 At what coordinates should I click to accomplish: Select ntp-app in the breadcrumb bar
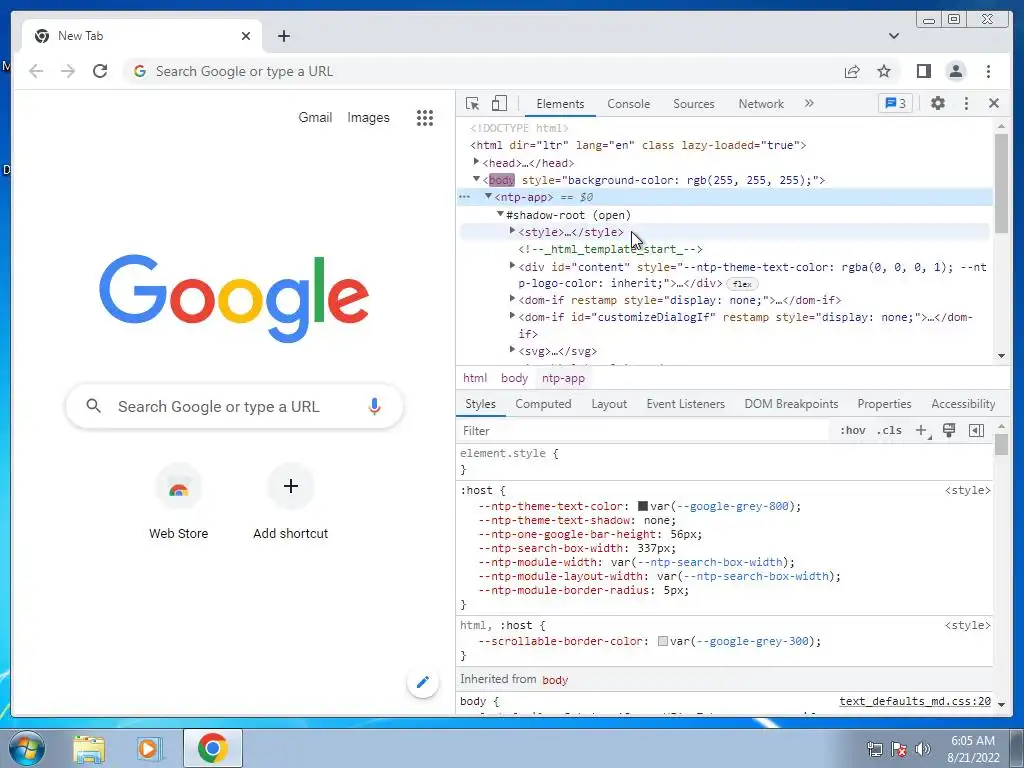563,378
